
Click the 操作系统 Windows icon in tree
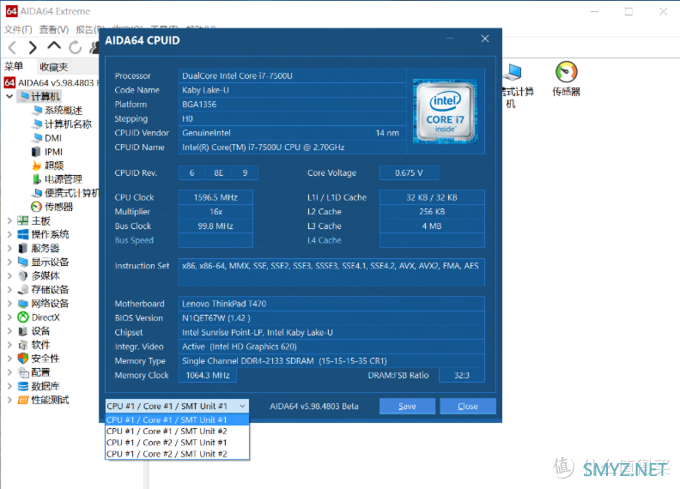click(x=23, y=235)
